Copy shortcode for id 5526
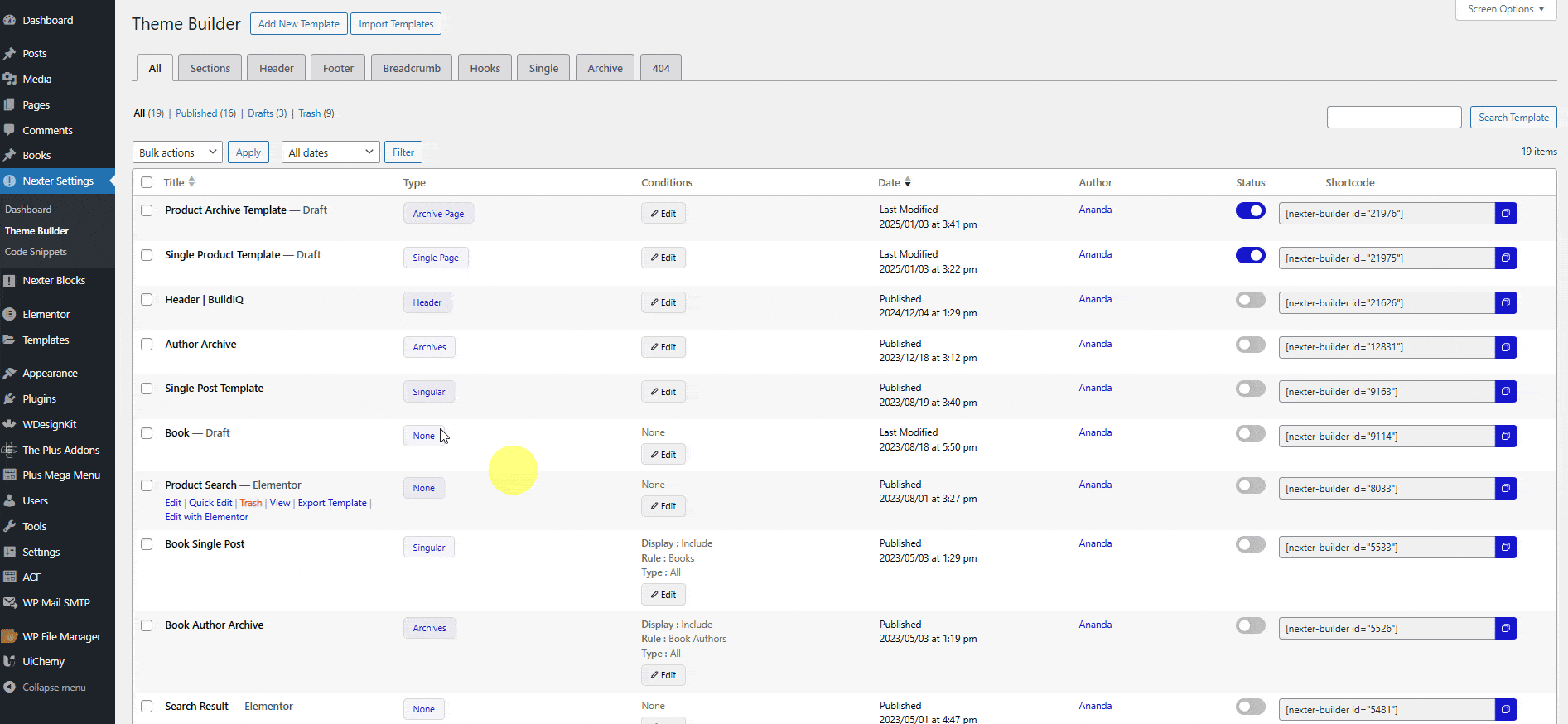This screenshot has height=724, width=1568. pyautogui.click(x=1506, y=629)
